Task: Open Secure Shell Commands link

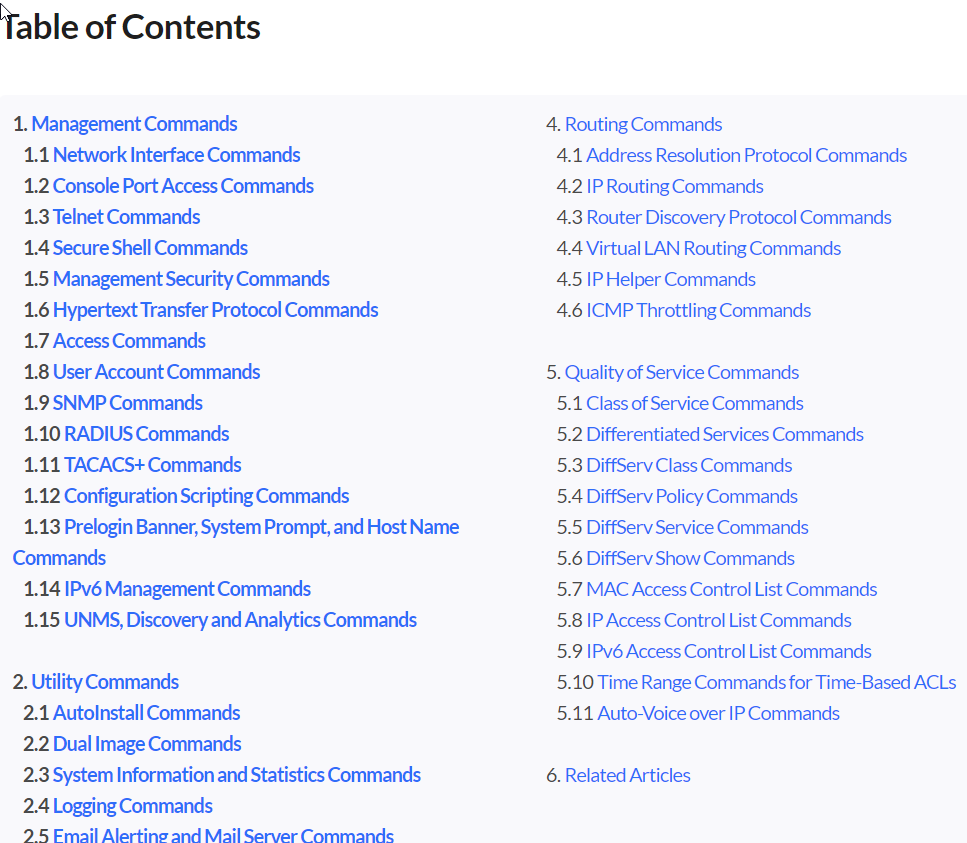Action: (150, 248)
